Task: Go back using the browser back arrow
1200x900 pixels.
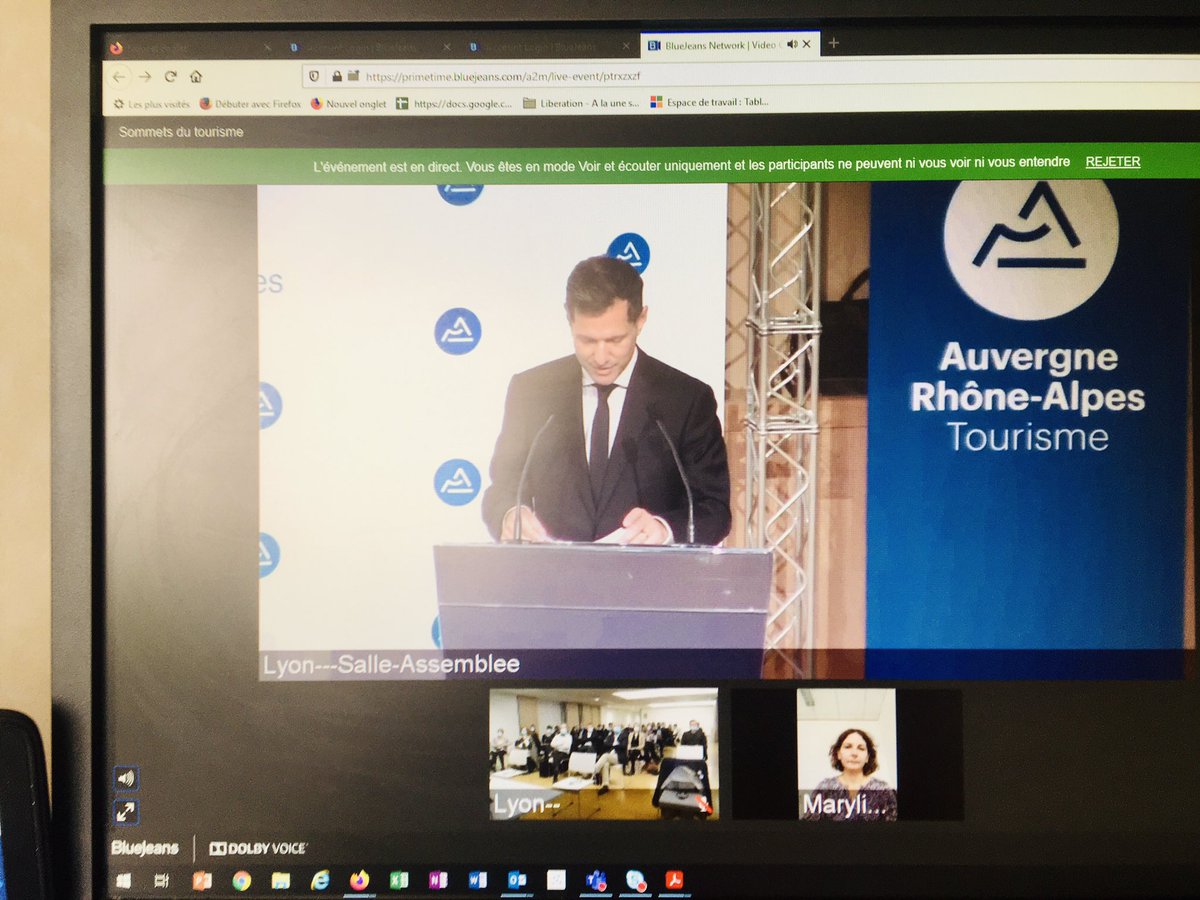Action: point(120,76)
